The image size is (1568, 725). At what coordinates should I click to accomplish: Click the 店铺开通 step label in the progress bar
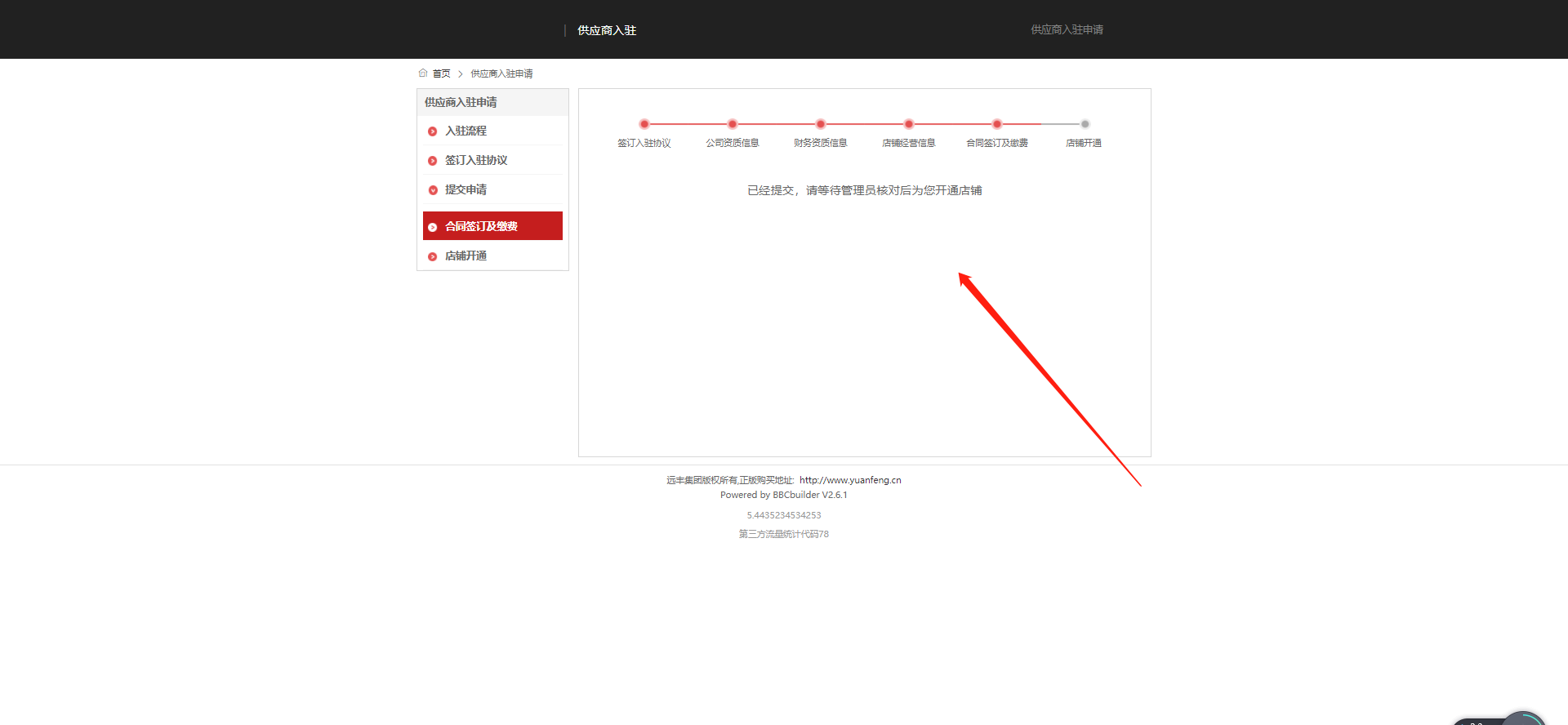(1084, 143)
